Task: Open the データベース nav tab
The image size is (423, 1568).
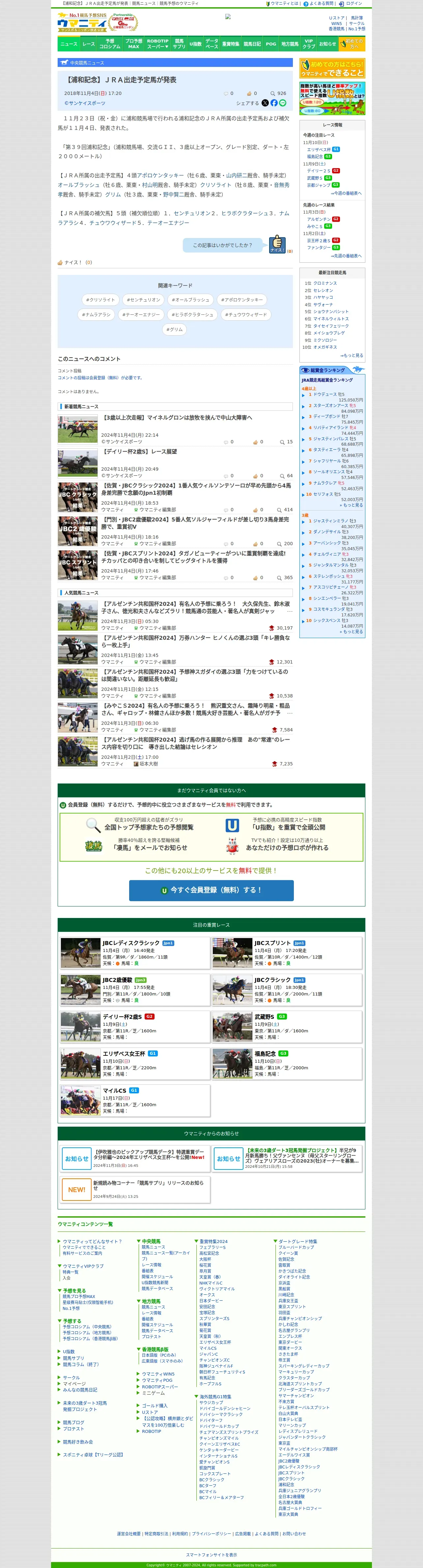Action: pos(212,44)
